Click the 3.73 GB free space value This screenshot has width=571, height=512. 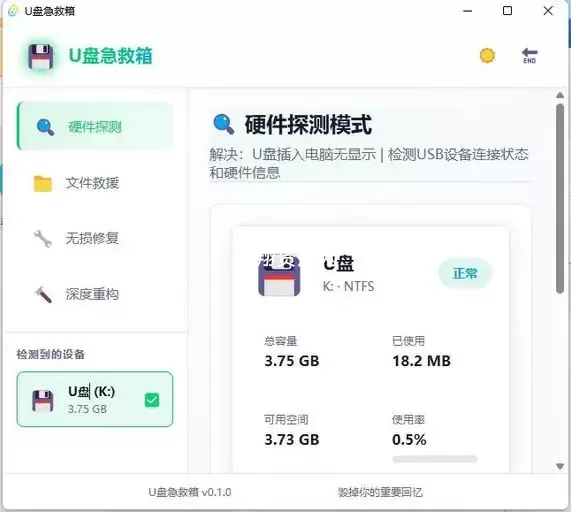point(292,440)
